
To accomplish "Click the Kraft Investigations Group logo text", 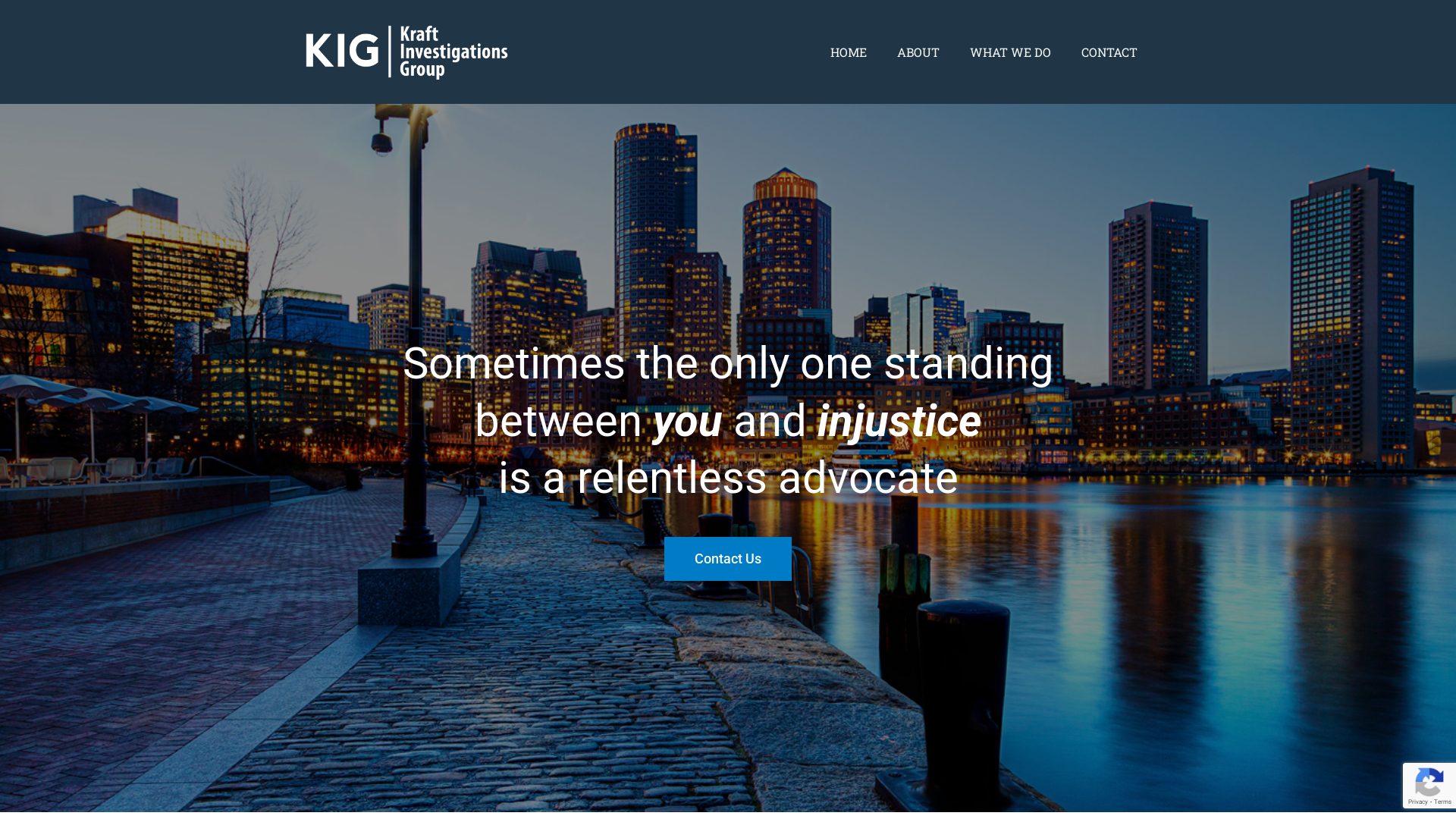I will coord(453,52).
